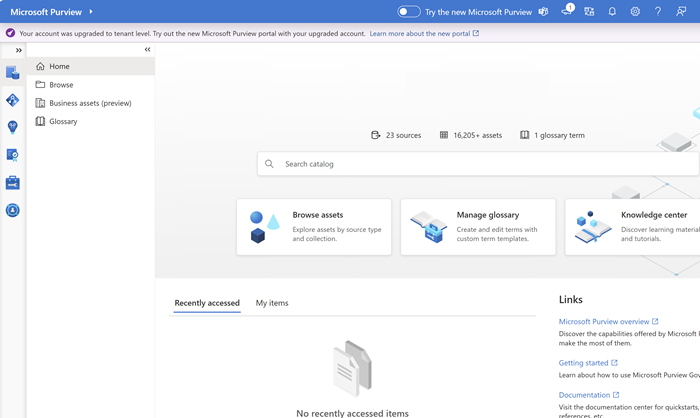Click "No recently accessed items" text
The image size is (700, 418).
352,414
